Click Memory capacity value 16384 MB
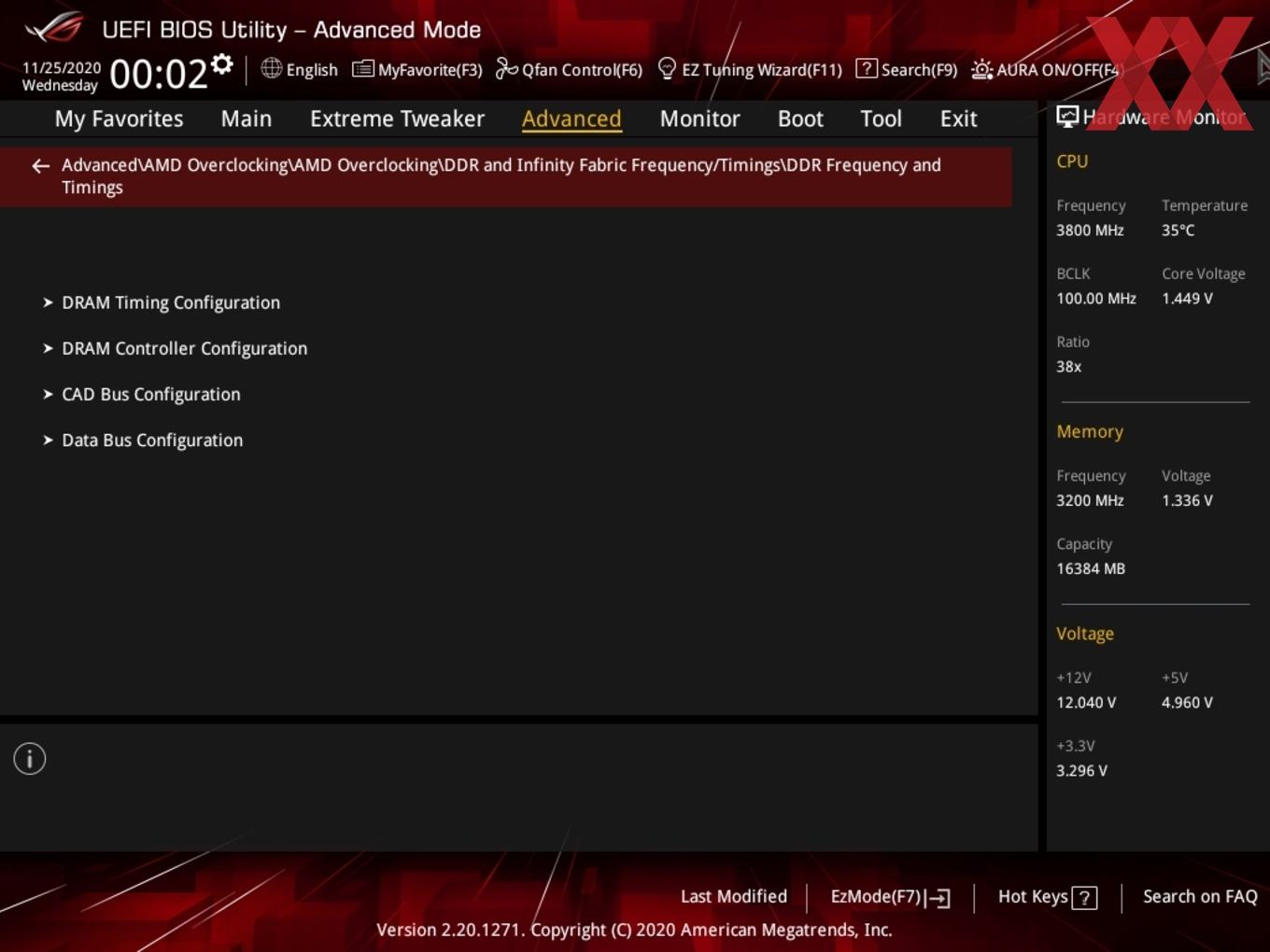1270x952 pixels. pos(1091,568)
